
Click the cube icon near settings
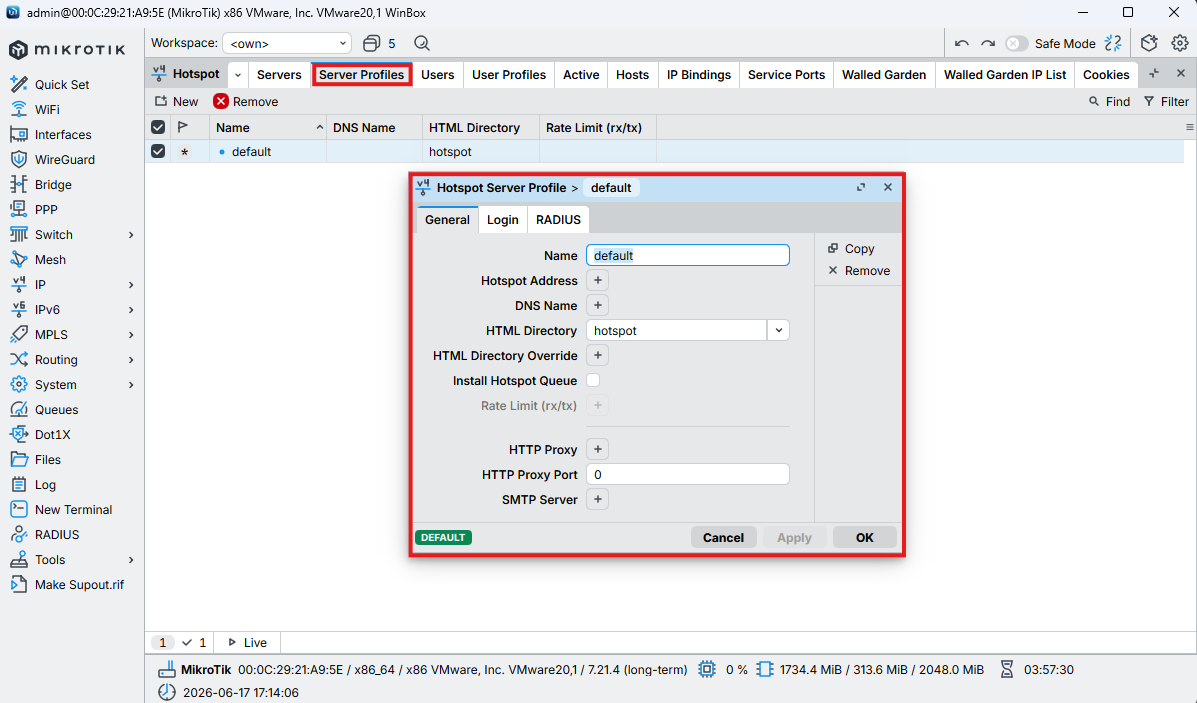(1149, 44)
